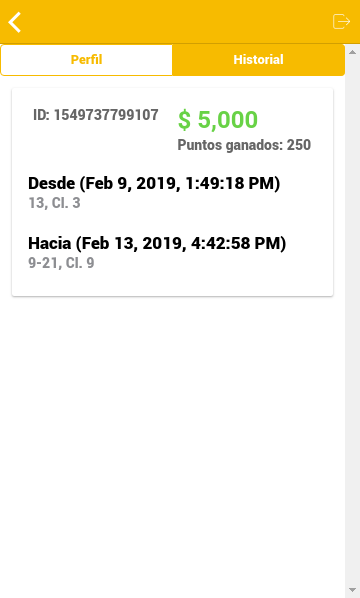Click empty yellow header bar area

pos(175,22)
